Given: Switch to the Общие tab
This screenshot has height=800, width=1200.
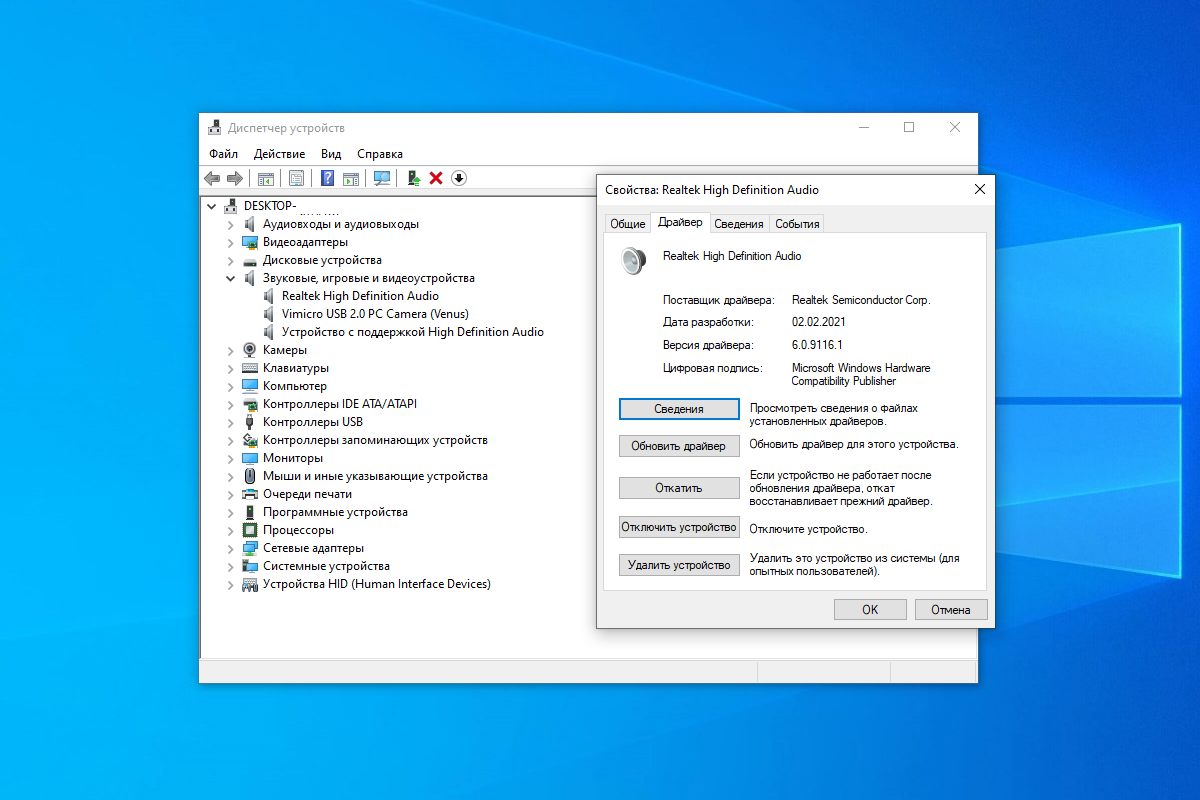Looking at the screenshot, I should pyautogui.click(x=628, y=224).
